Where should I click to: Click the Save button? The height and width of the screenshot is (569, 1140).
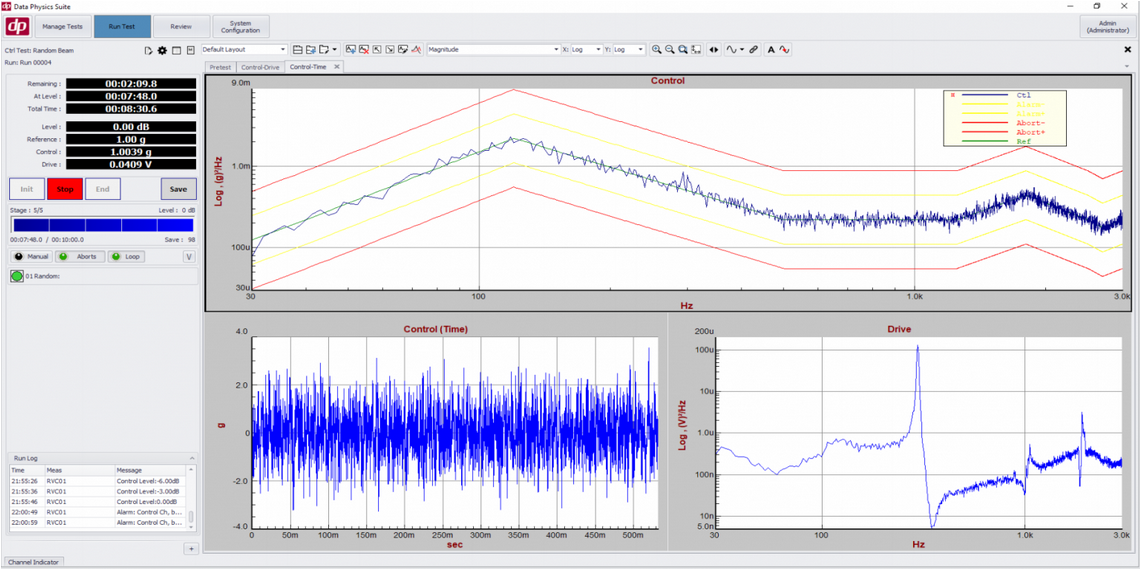(x=178, y=189)
